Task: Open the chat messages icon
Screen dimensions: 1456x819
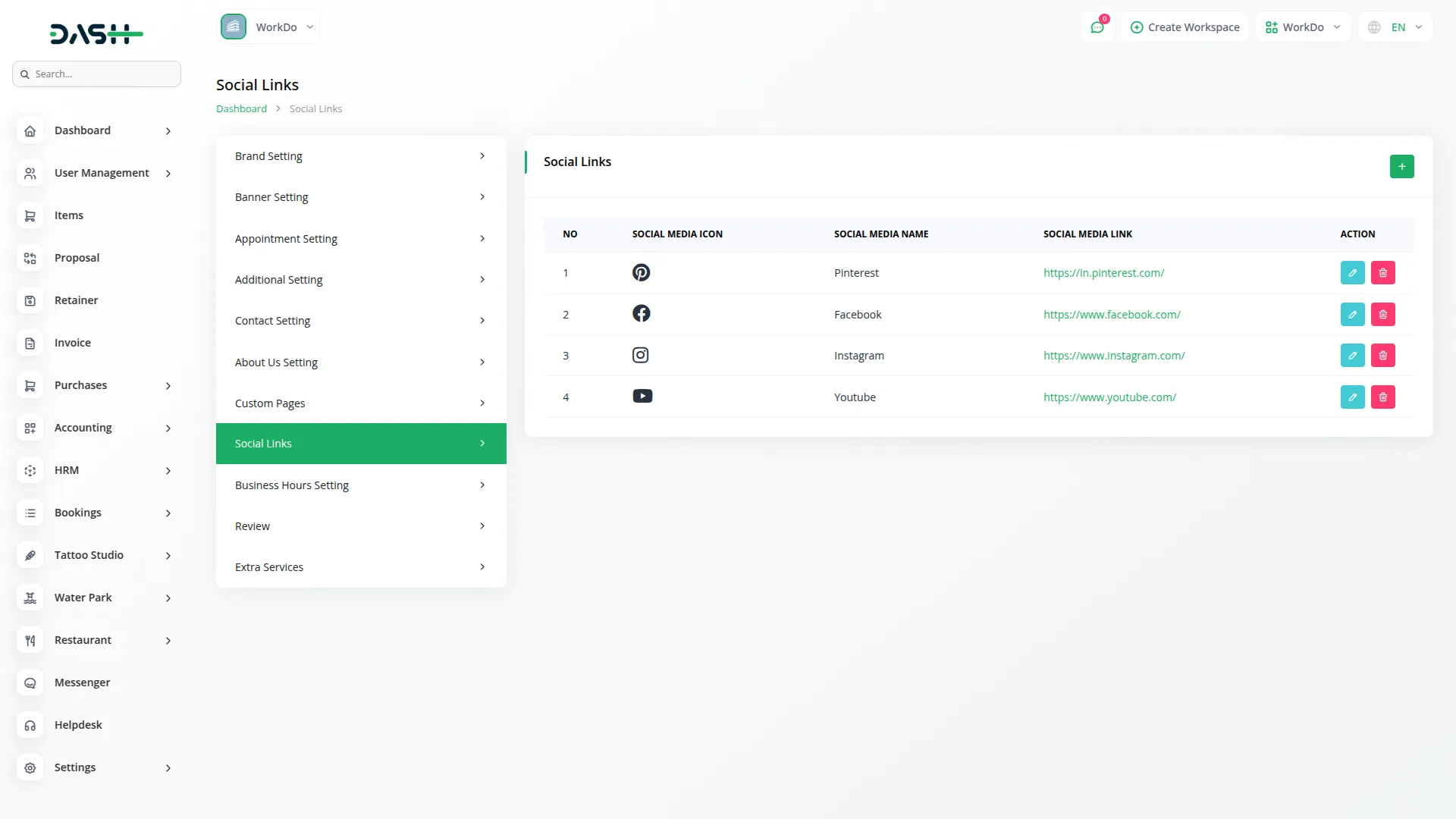Action: (x=1097, y=27)
